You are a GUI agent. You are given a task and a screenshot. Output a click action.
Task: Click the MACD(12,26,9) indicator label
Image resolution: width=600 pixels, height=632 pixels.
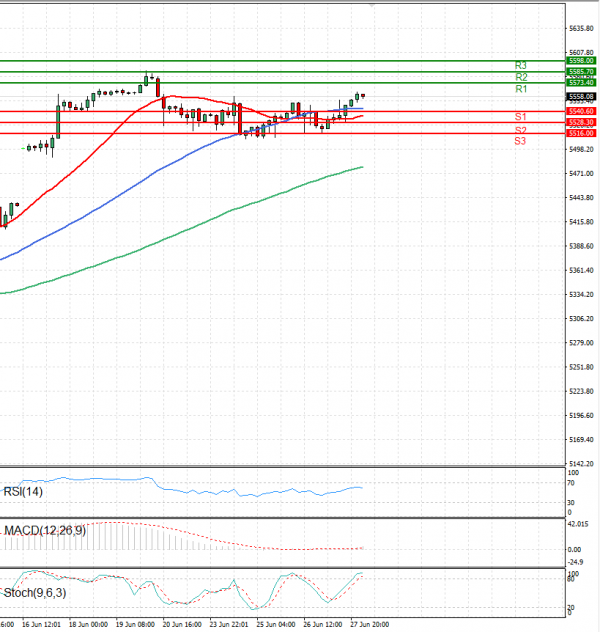point(45,530)
